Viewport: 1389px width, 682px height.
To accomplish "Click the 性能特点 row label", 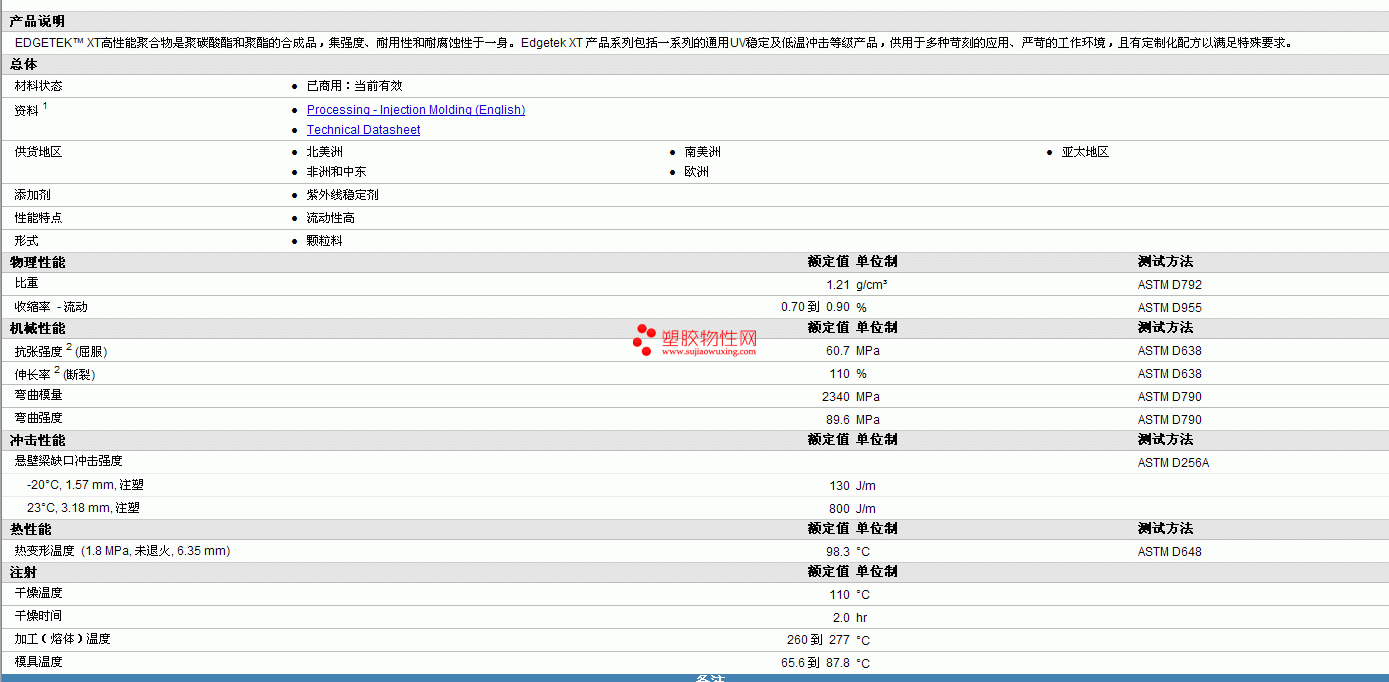I will pos(38,218).
